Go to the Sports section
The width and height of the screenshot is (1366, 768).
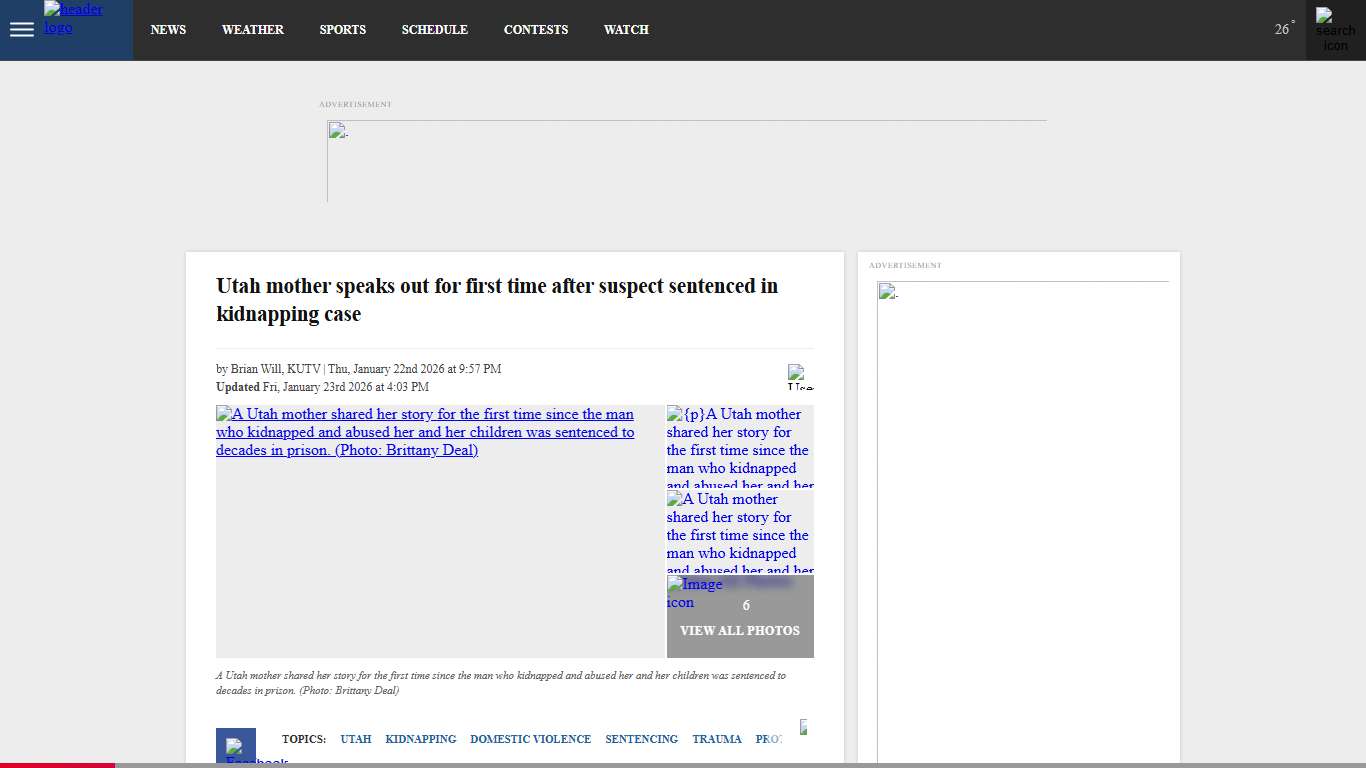pyautogui.click(x=342, y=30)
